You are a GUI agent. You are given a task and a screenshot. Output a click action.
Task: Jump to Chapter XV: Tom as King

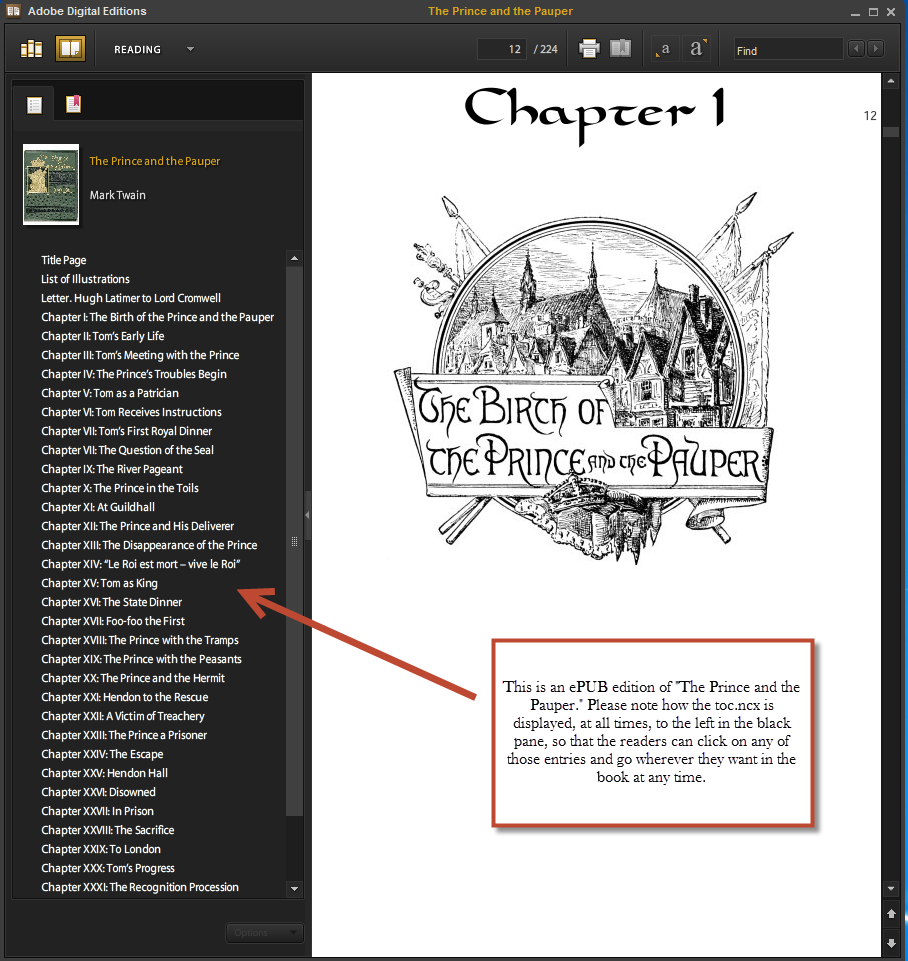[99, 583]
